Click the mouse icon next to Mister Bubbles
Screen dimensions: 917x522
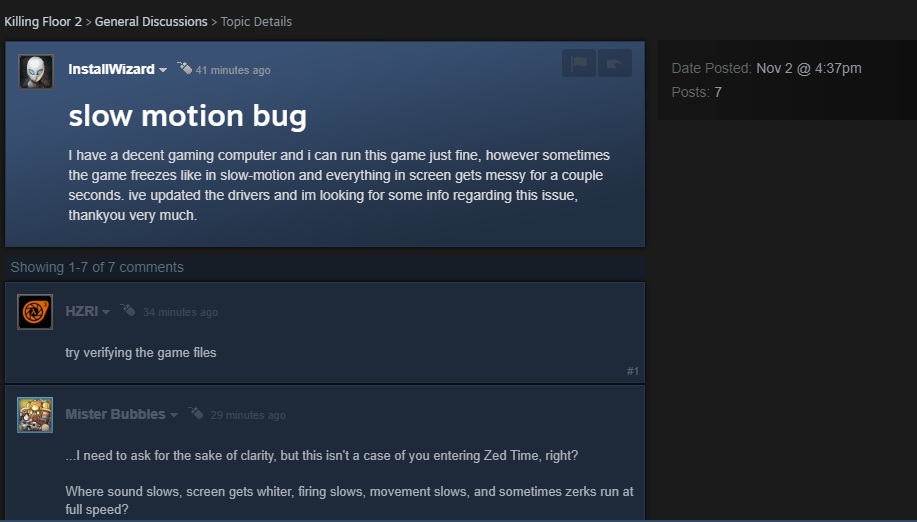(x=196, y=413)
